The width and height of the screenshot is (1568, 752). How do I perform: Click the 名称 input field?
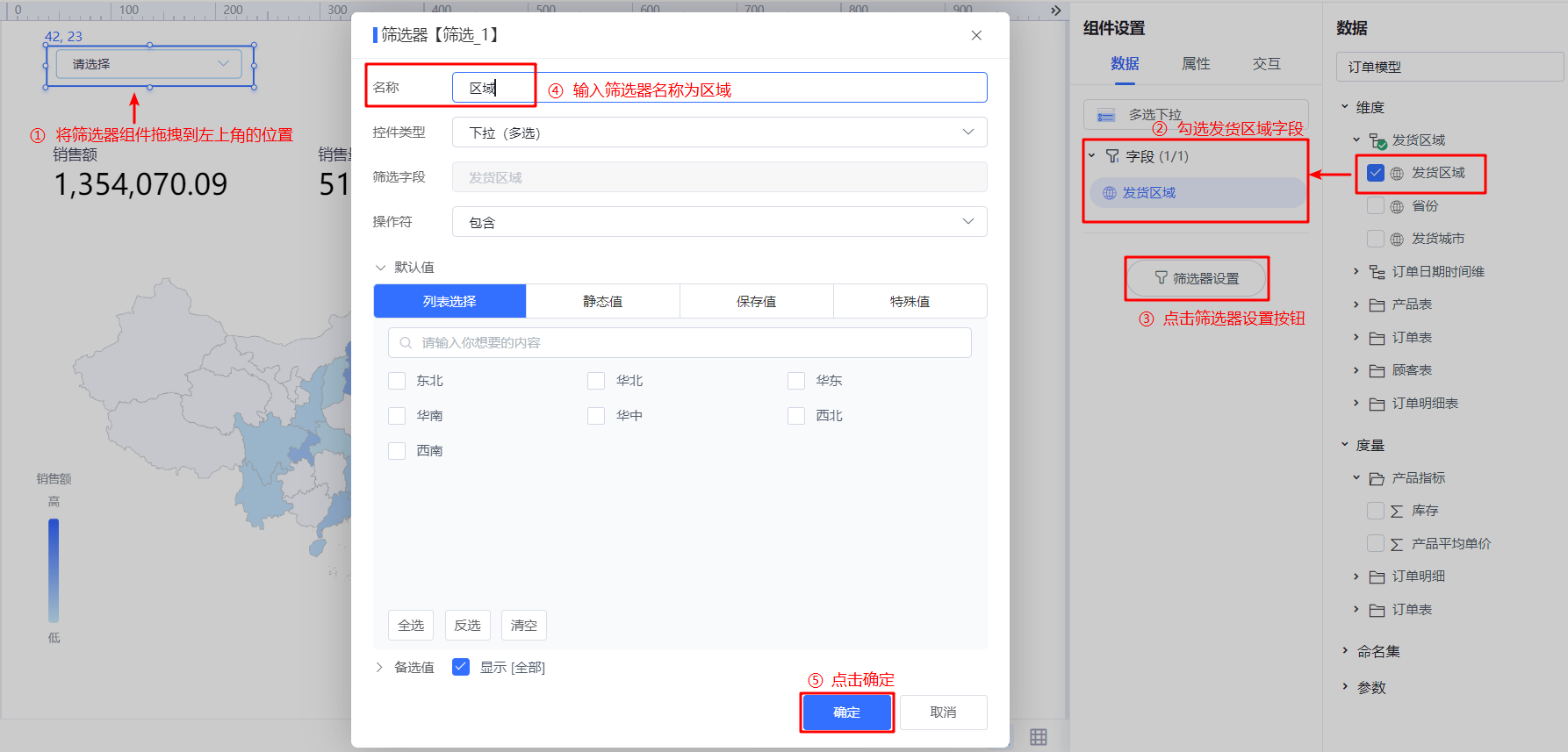(x=720, y=88)
